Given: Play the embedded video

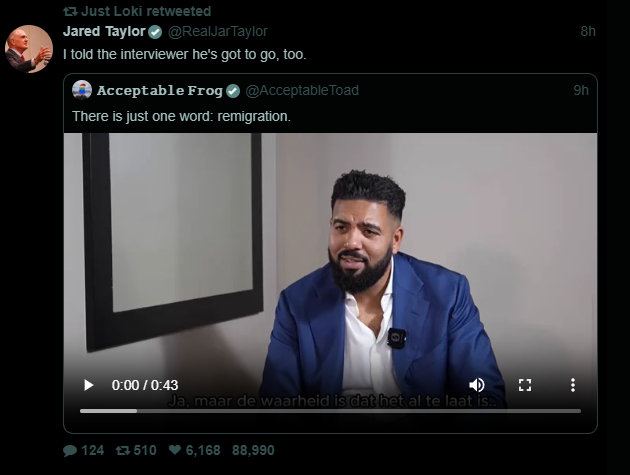Looking at the screenshot, I should pyautogui.click(x=88, y=385).
